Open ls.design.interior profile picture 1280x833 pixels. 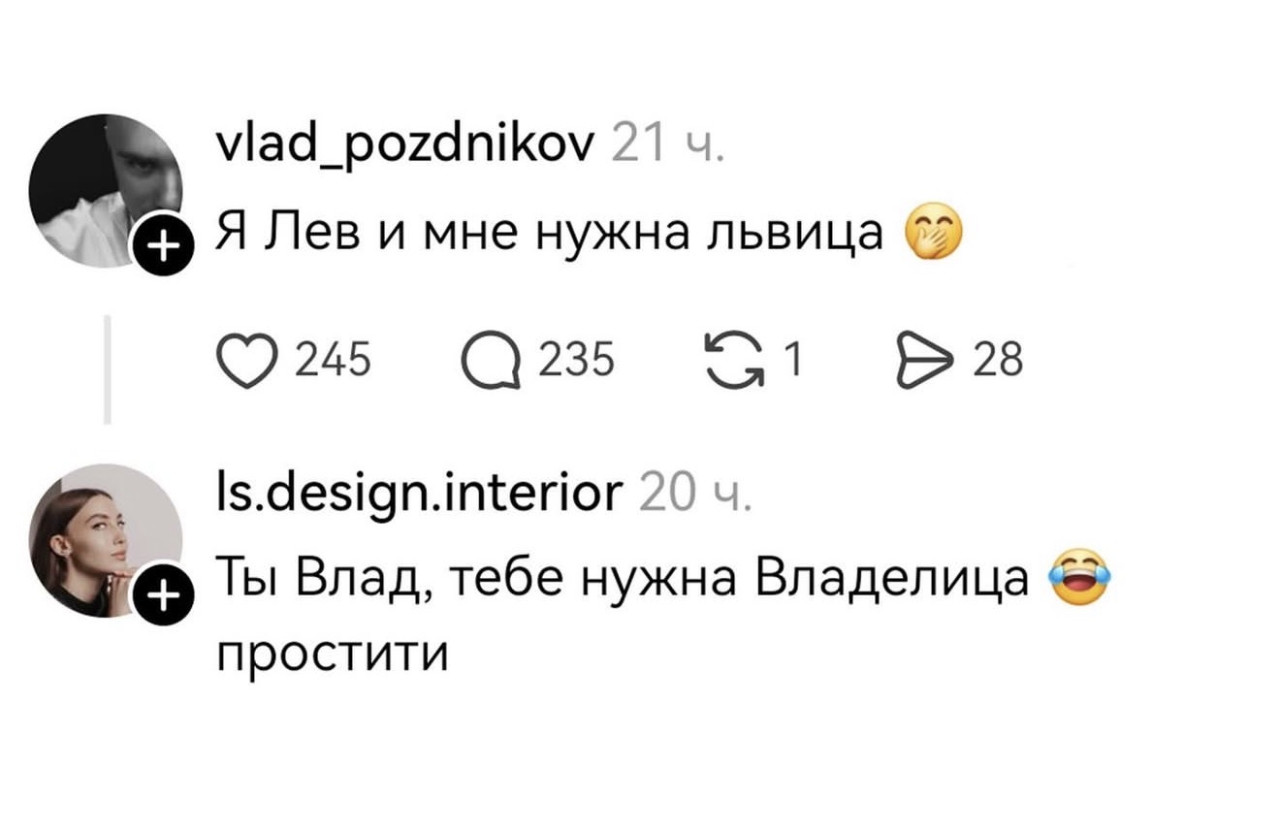pos(104,541)
